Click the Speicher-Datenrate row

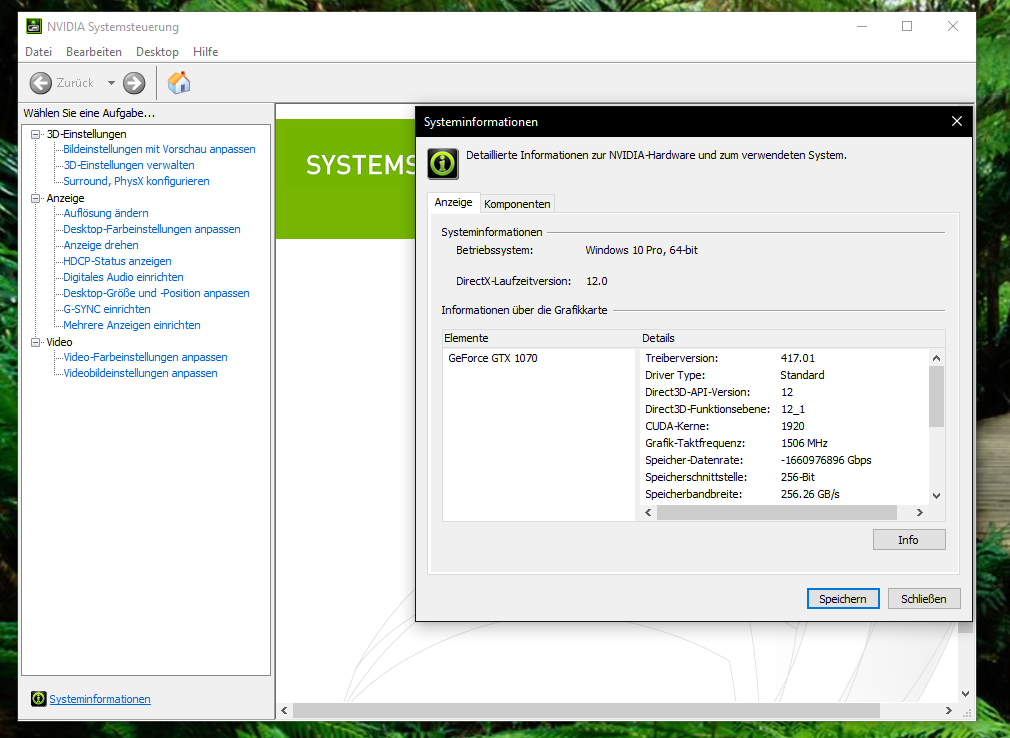pos(785,461)
